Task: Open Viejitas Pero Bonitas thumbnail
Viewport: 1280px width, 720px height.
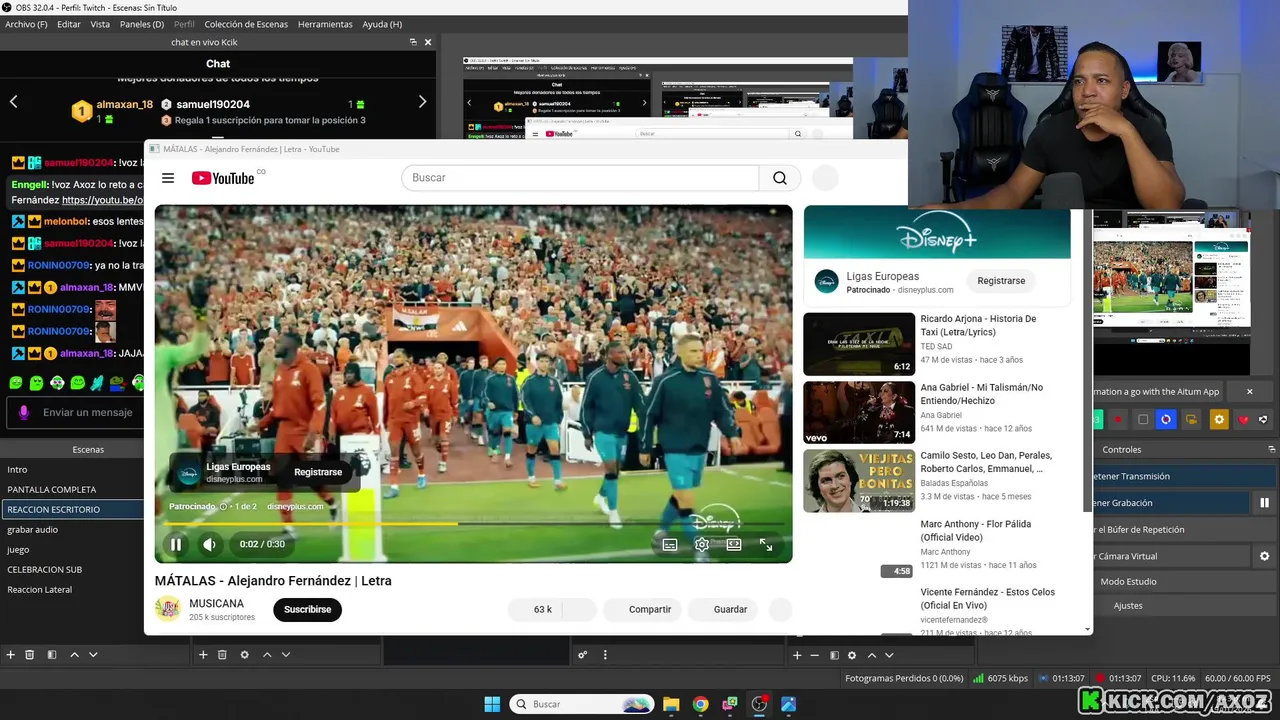Action: click(x=859, y=480)
